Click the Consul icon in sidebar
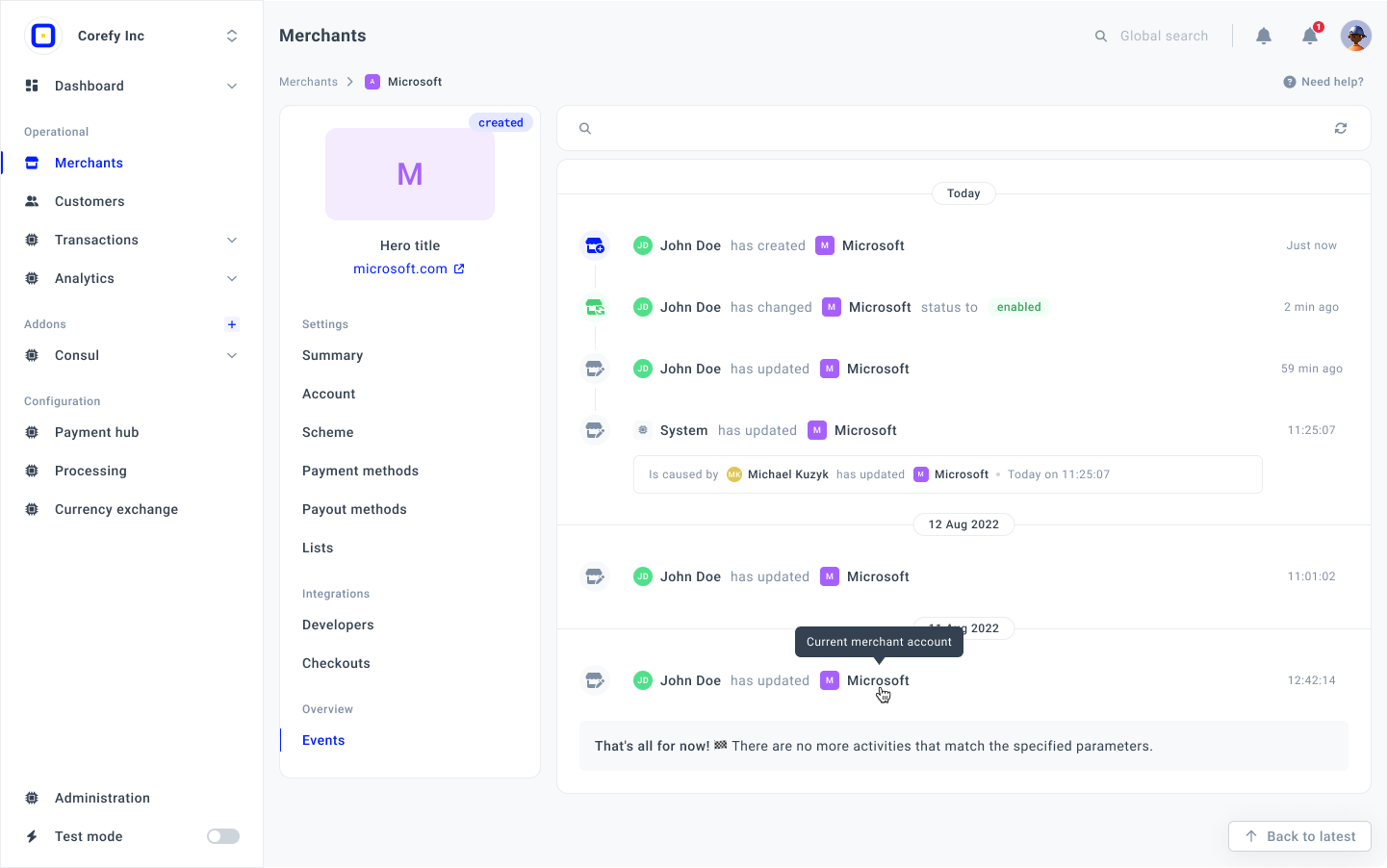Image resolution: width=1387 pixels, height=868 pixels. pos(32,355)
